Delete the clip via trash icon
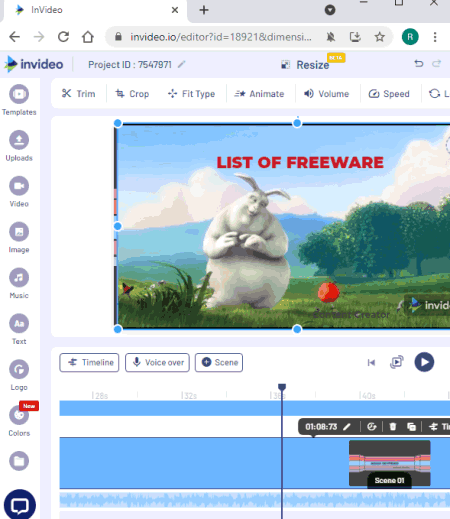Image resolution: width=450 pixels, height=519 pixels. (x=393, y=427)
